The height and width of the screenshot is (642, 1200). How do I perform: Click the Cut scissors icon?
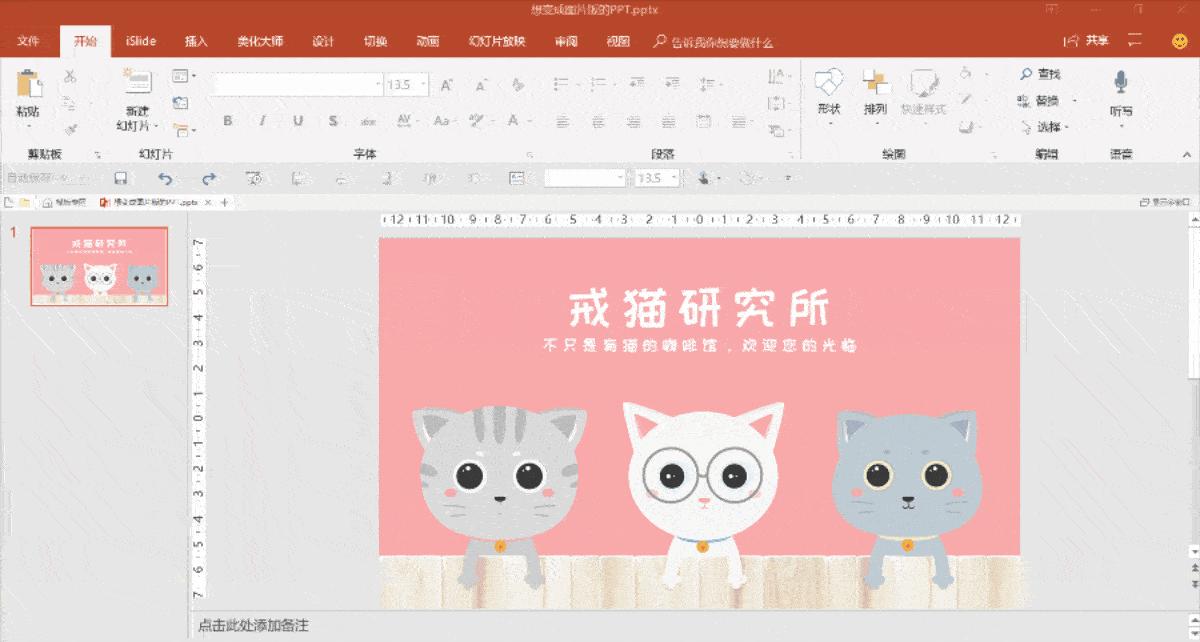(70, 76)
